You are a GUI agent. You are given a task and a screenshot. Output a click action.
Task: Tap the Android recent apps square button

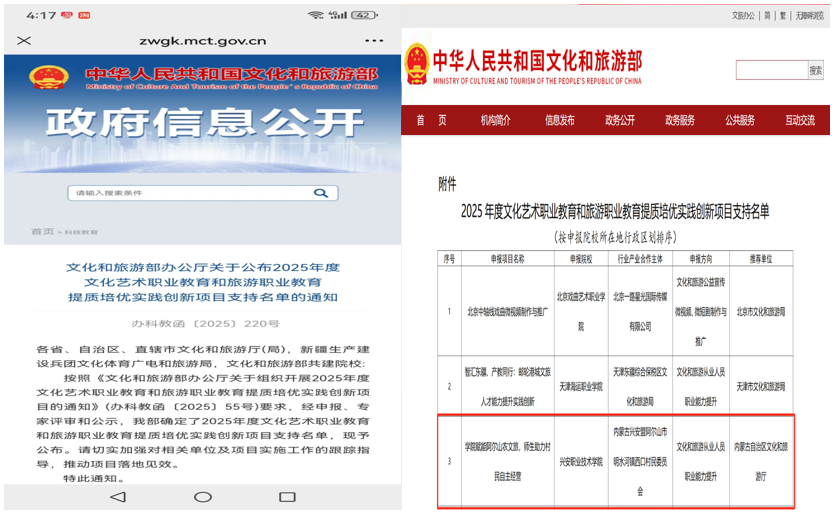click(287, 497)
